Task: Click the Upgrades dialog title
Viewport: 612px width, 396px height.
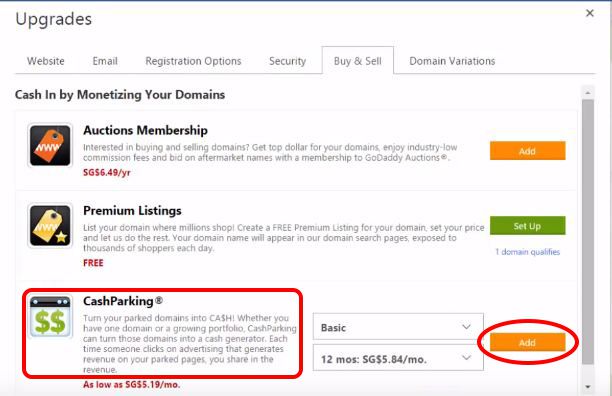Action: (53, 19)
